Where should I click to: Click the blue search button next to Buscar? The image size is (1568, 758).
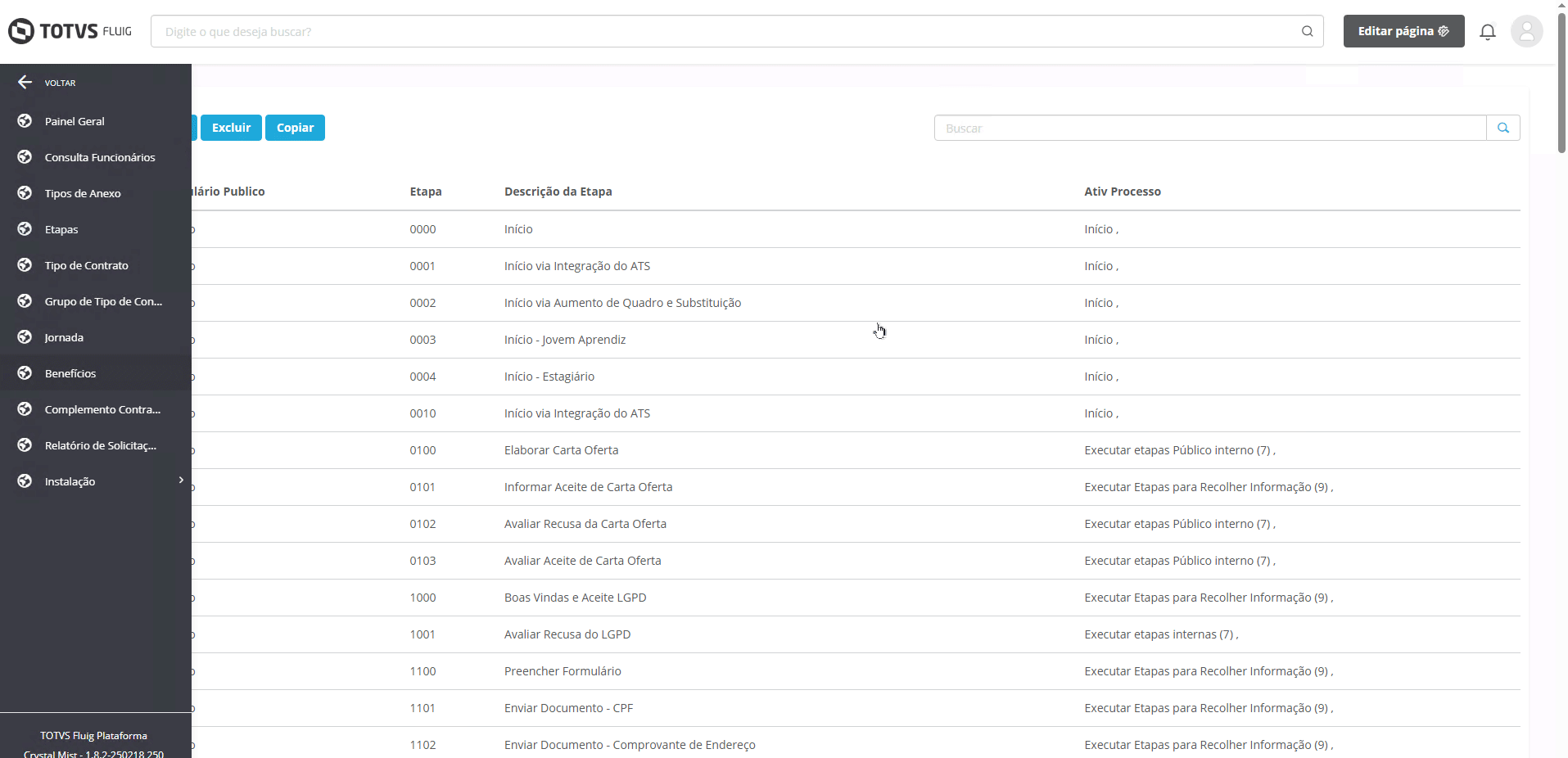[1503, 128]
